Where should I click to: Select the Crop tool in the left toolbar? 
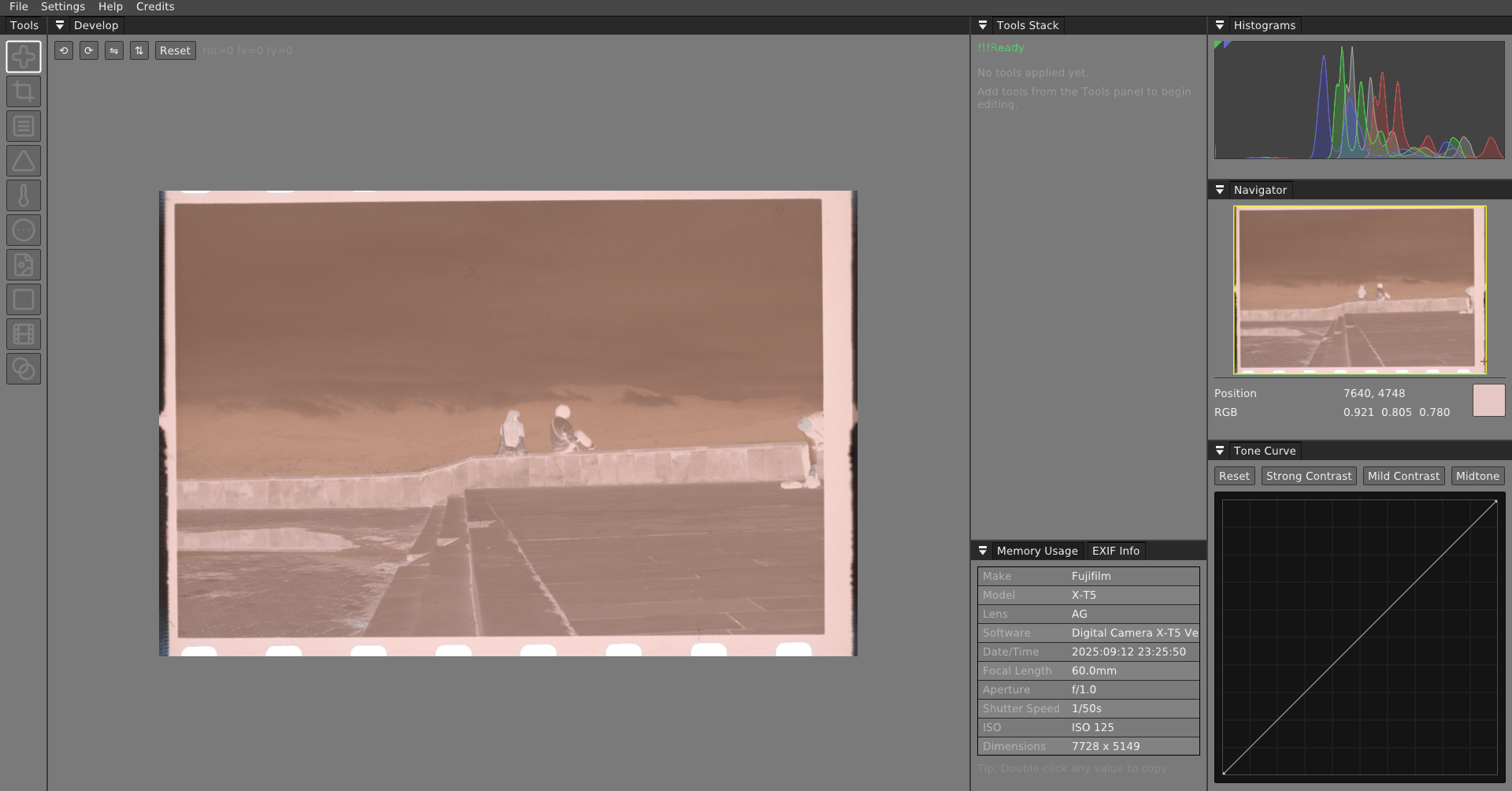click(x=24, y=91)
